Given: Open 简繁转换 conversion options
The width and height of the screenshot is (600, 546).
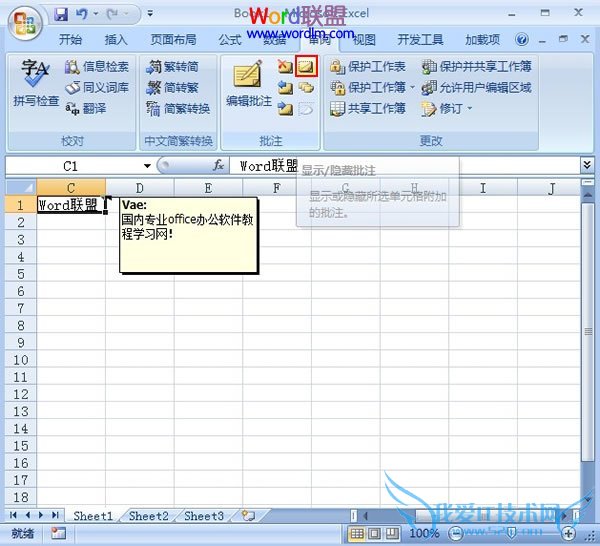Looking at the screenshot, I should [178, 109].
